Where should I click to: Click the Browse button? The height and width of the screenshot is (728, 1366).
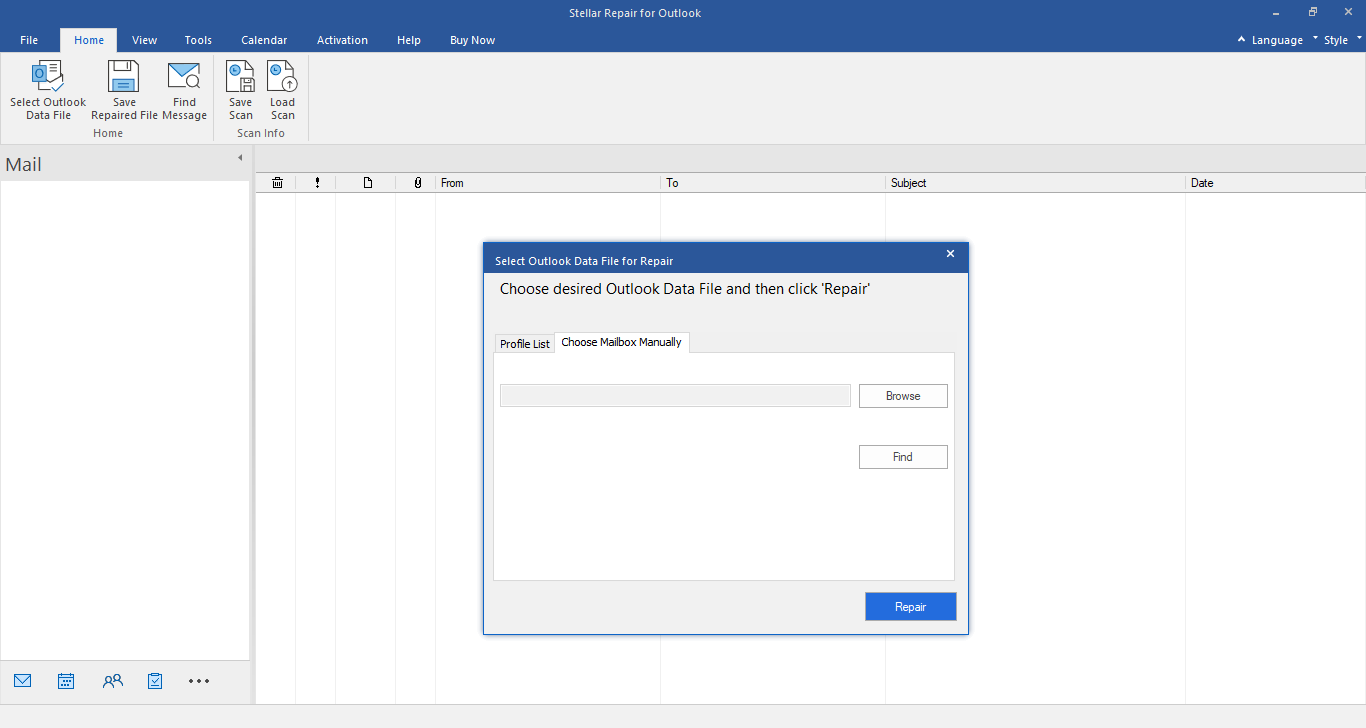pyautogui.click(x=903, y=396)
